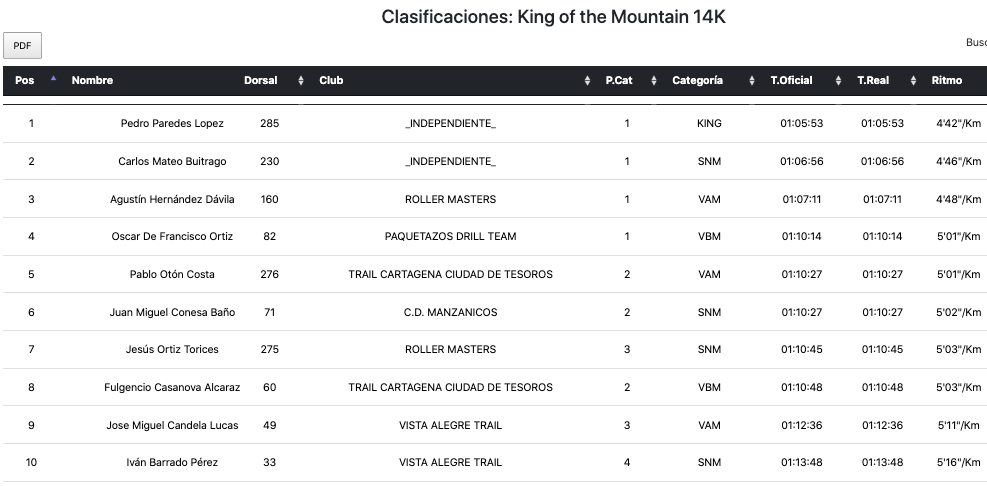Viewport: 987px width, 486px height.
Task: Click PAQUETAZOS DRILL TEAM club cell
Action: 450,237
